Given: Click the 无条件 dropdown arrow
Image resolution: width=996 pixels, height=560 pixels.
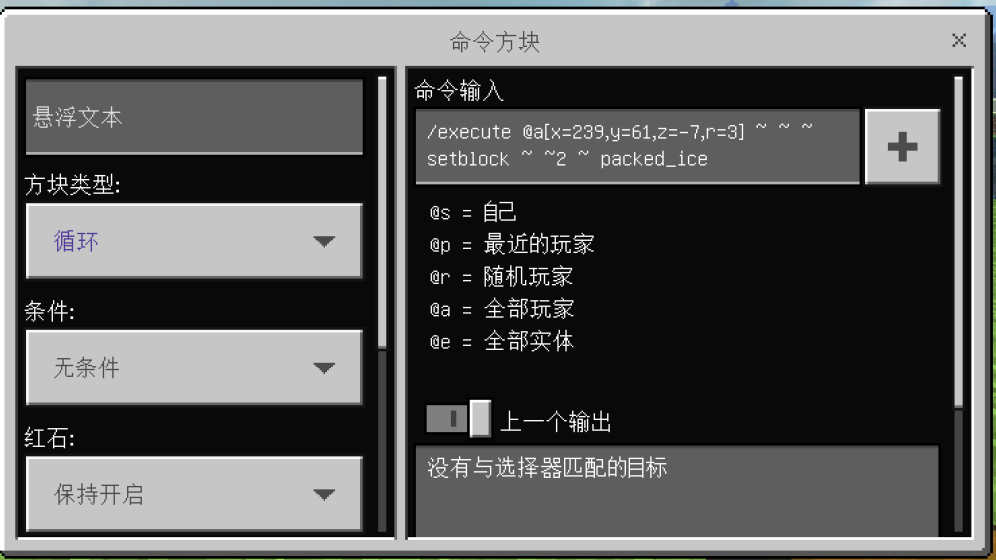Looking at the screenshot, I should pyautogui.click(x=324, y=368).
